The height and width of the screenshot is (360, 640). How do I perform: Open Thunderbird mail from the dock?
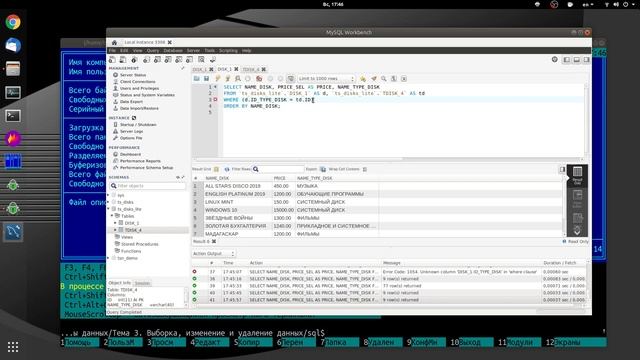[x=13, y=45]
